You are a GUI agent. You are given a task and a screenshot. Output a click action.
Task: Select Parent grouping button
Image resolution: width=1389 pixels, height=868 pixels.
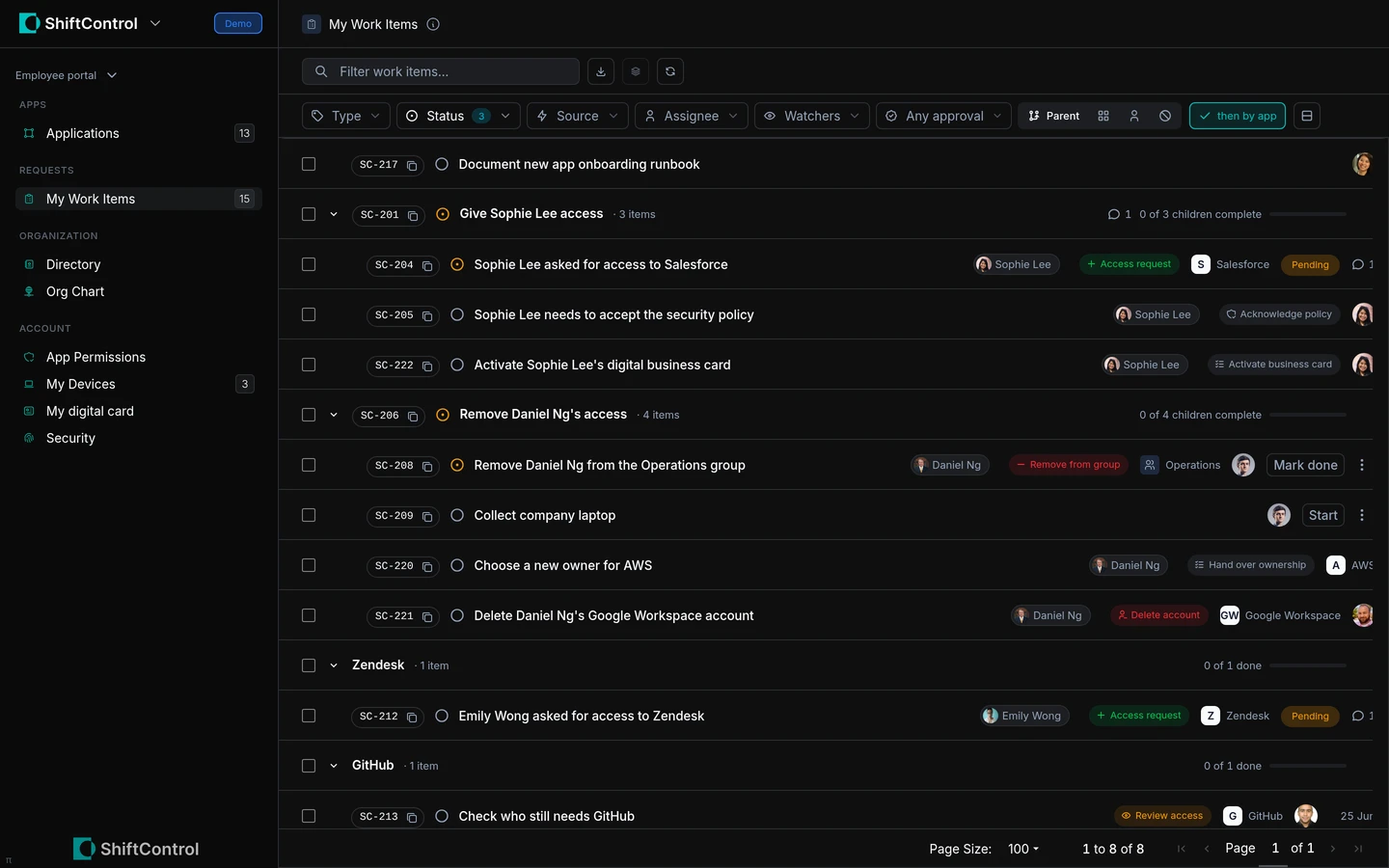click(1053, 116)
